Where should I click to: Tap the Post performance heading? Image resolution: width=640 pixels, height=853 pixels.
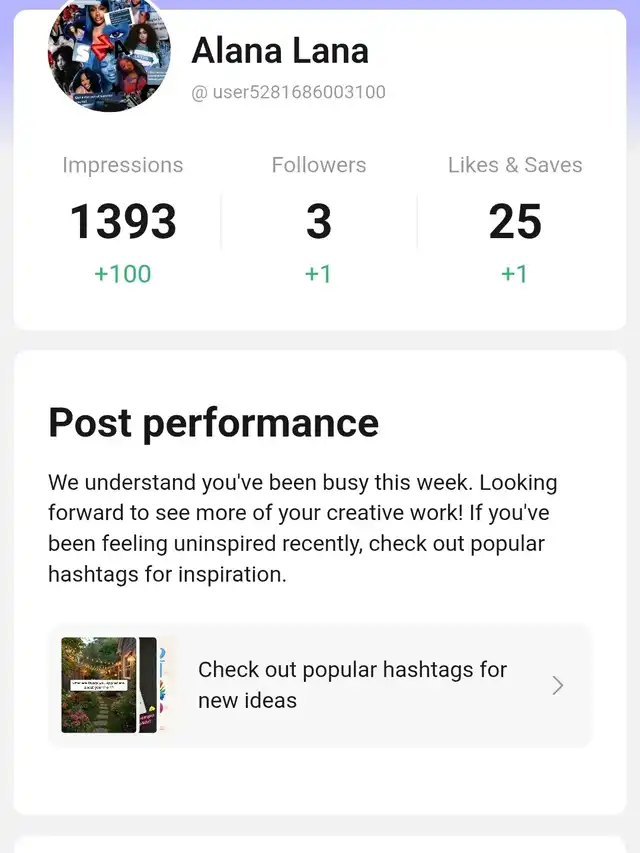(x=213, y=423)
